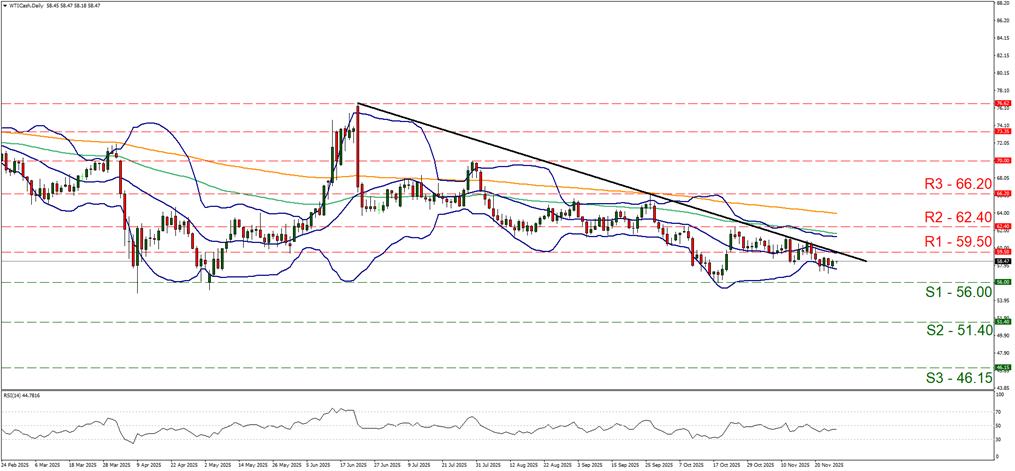This screenshot has height=471, width=1015.
Task: Click the dropdown arrow beside WTICash.Daily title
Action: (x=4, y=5)
